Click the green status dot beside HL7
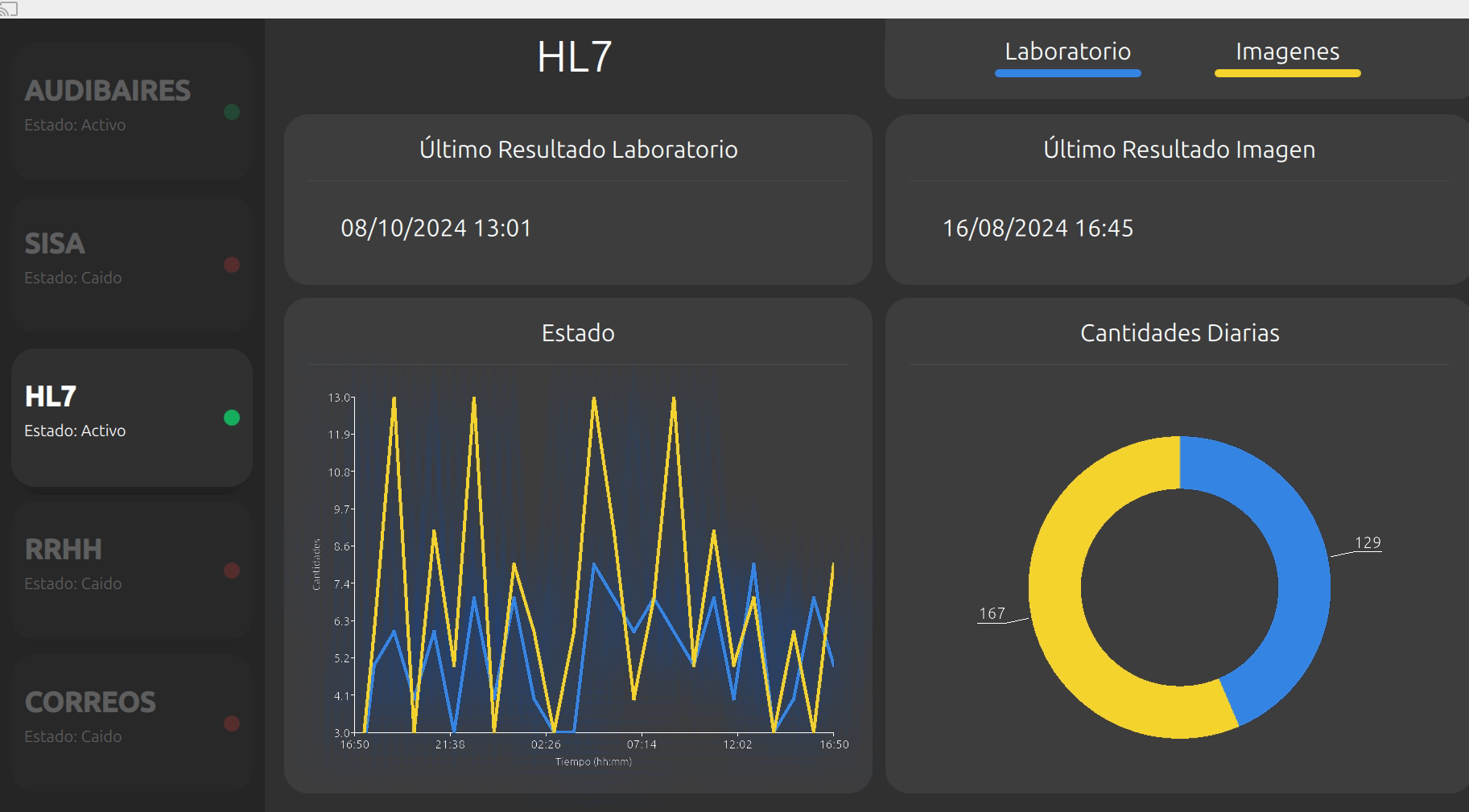The width and height of the screenshot is (1469, 812). coord(232,418)
